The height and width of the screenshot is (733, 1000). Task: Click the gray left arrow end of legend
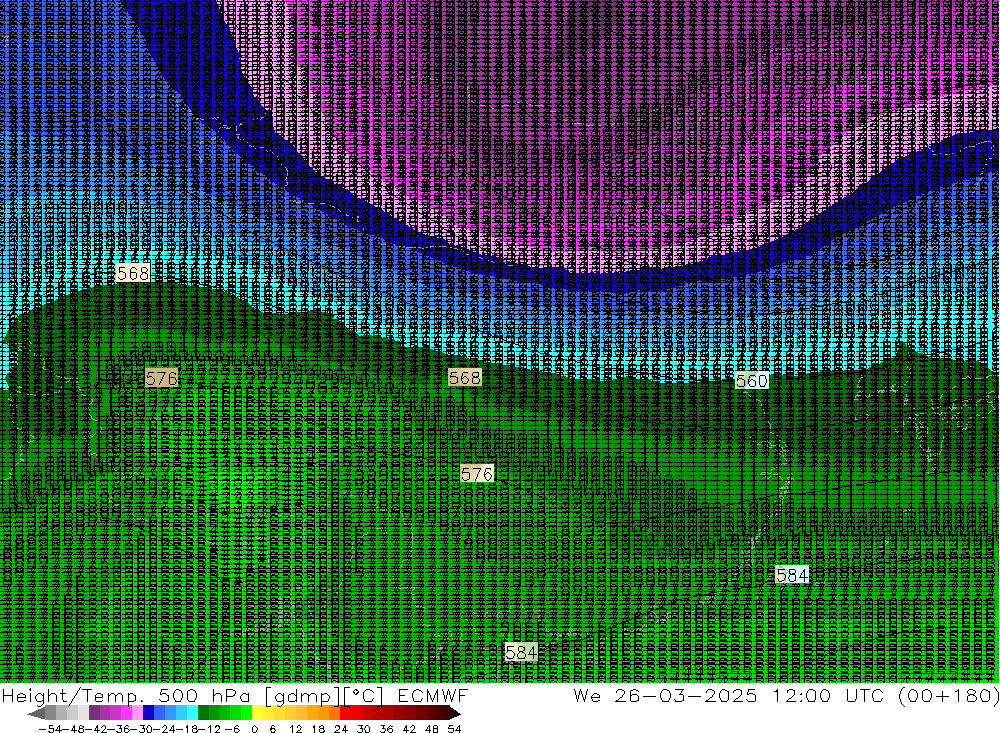click(36, 713)
